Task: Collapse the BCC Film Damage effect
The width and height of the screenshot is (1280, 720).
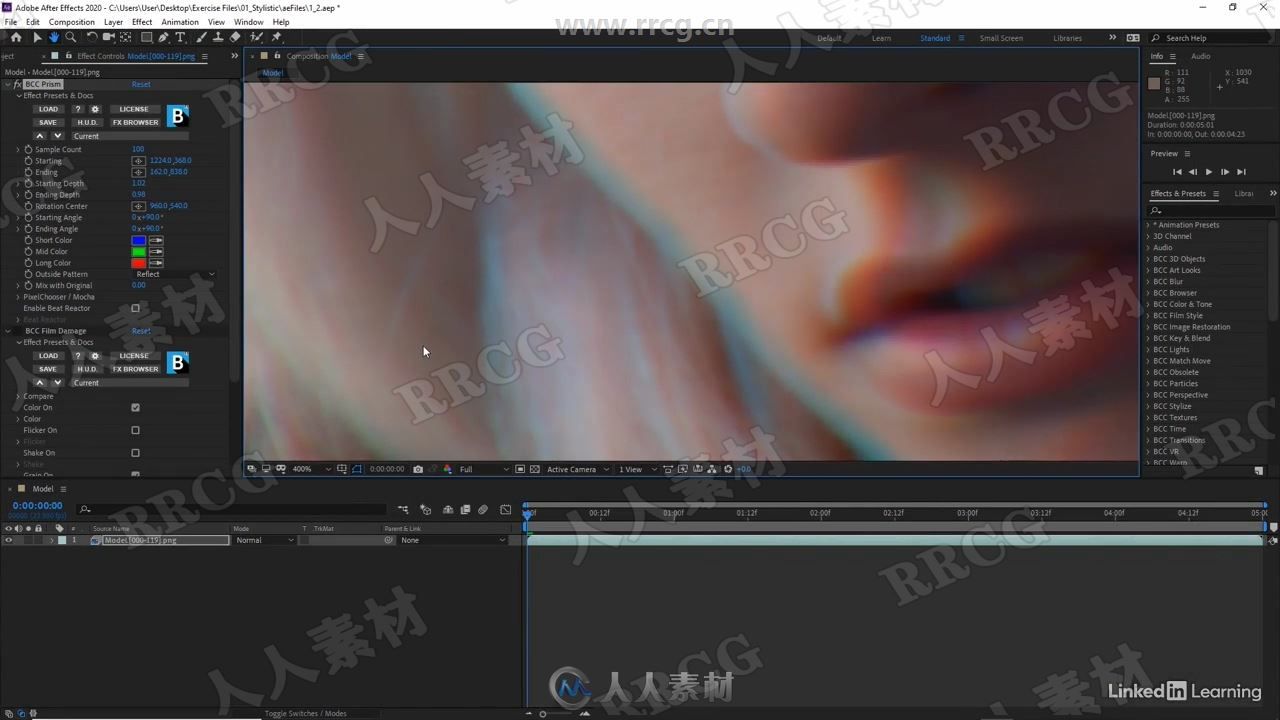Action: click(8, 331)
